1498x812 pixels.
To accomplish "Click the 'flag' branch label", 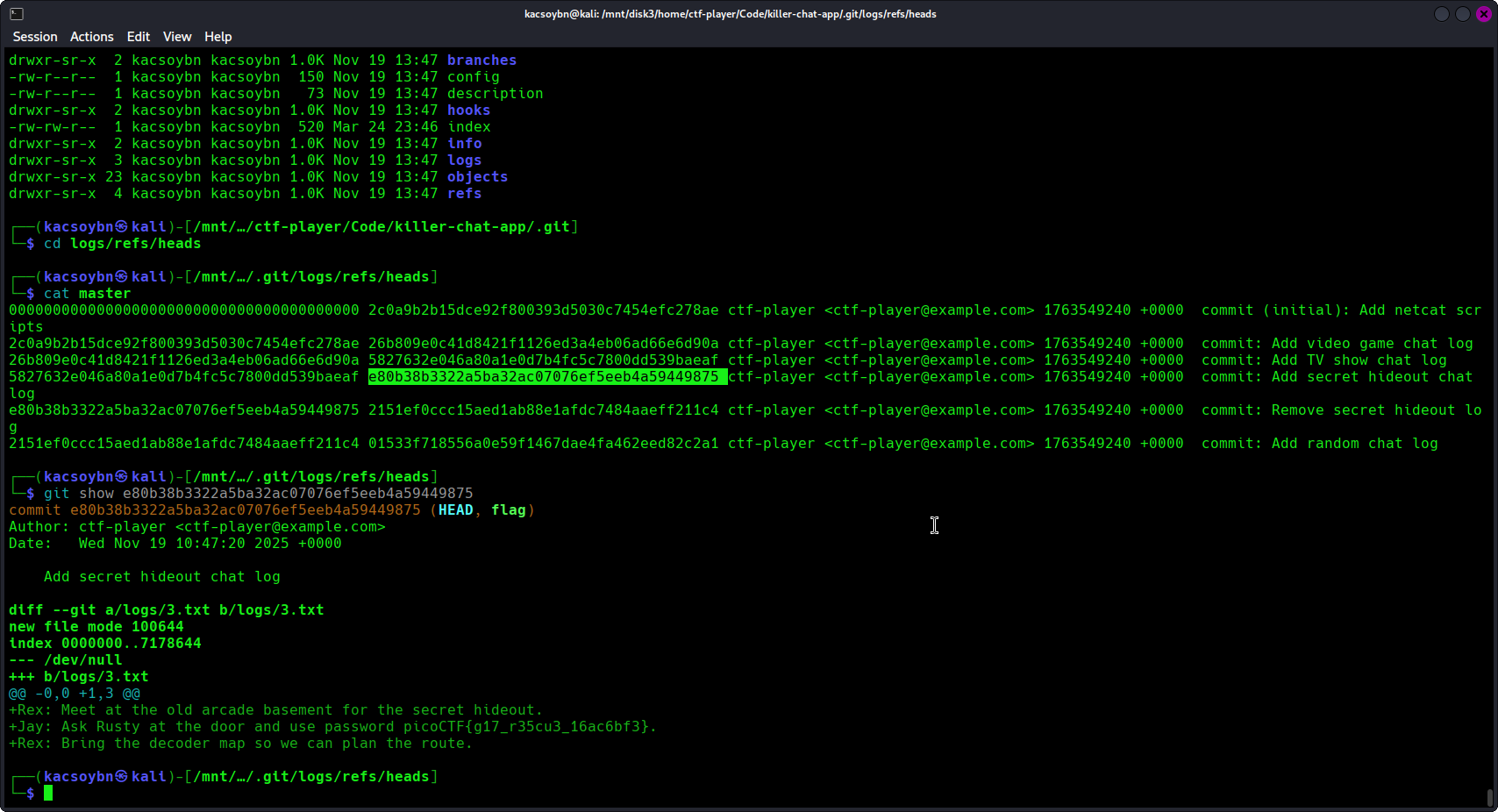I will [x=508, y=510].
